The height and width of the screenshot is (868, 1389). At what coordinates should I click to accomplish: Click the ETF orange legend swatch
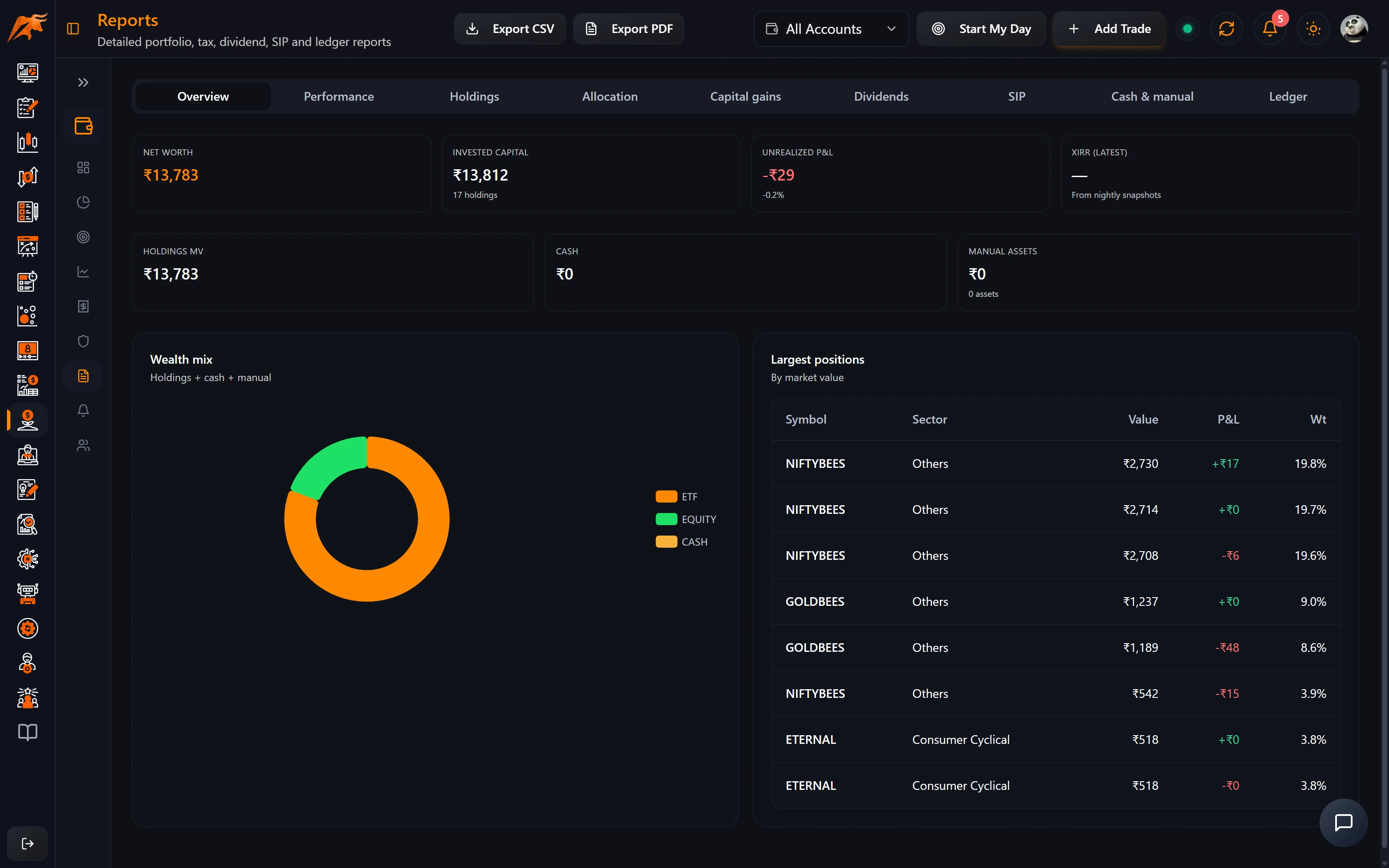point(666,496)
